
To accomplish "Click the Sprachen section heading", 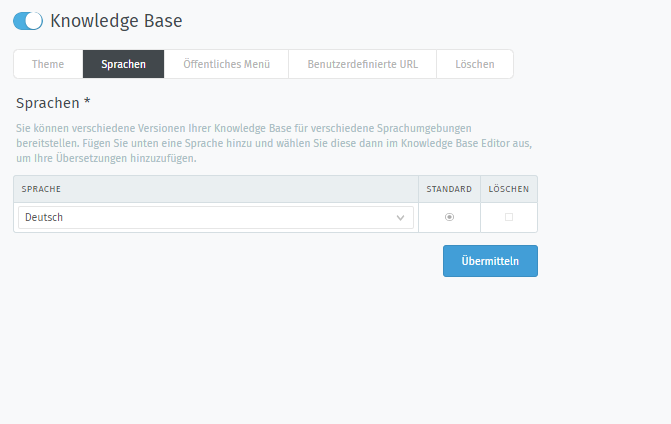I will click(48, 103).
